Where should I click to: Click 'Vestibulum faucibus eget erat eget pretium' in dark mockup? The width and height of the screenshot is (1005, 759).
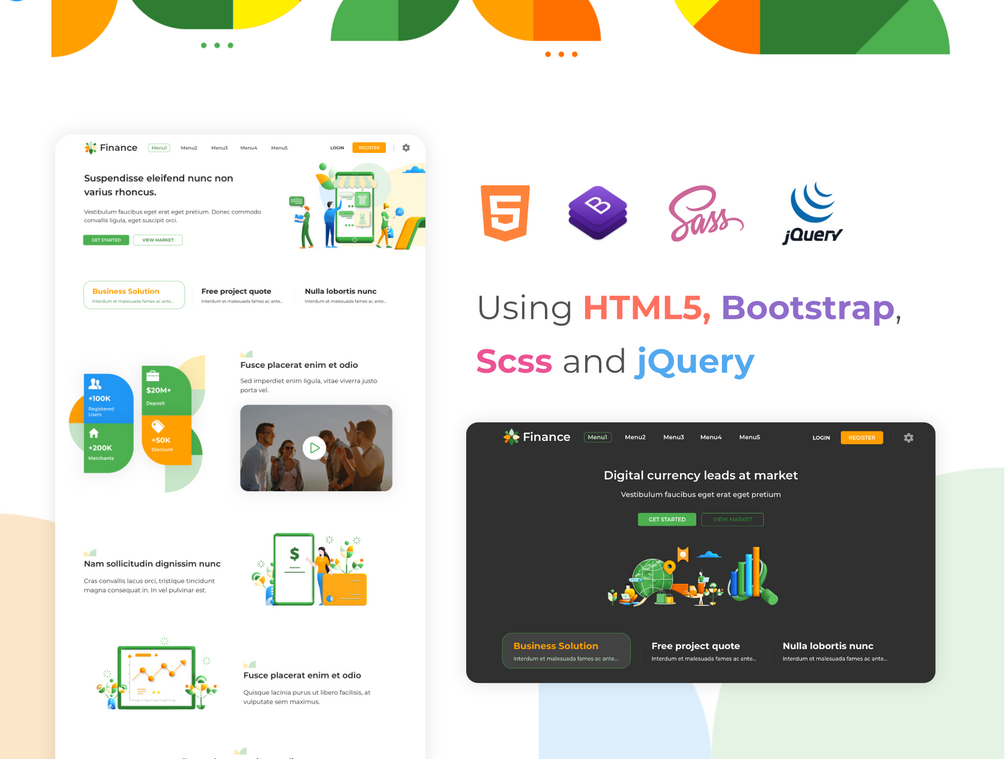pos(701,494)
